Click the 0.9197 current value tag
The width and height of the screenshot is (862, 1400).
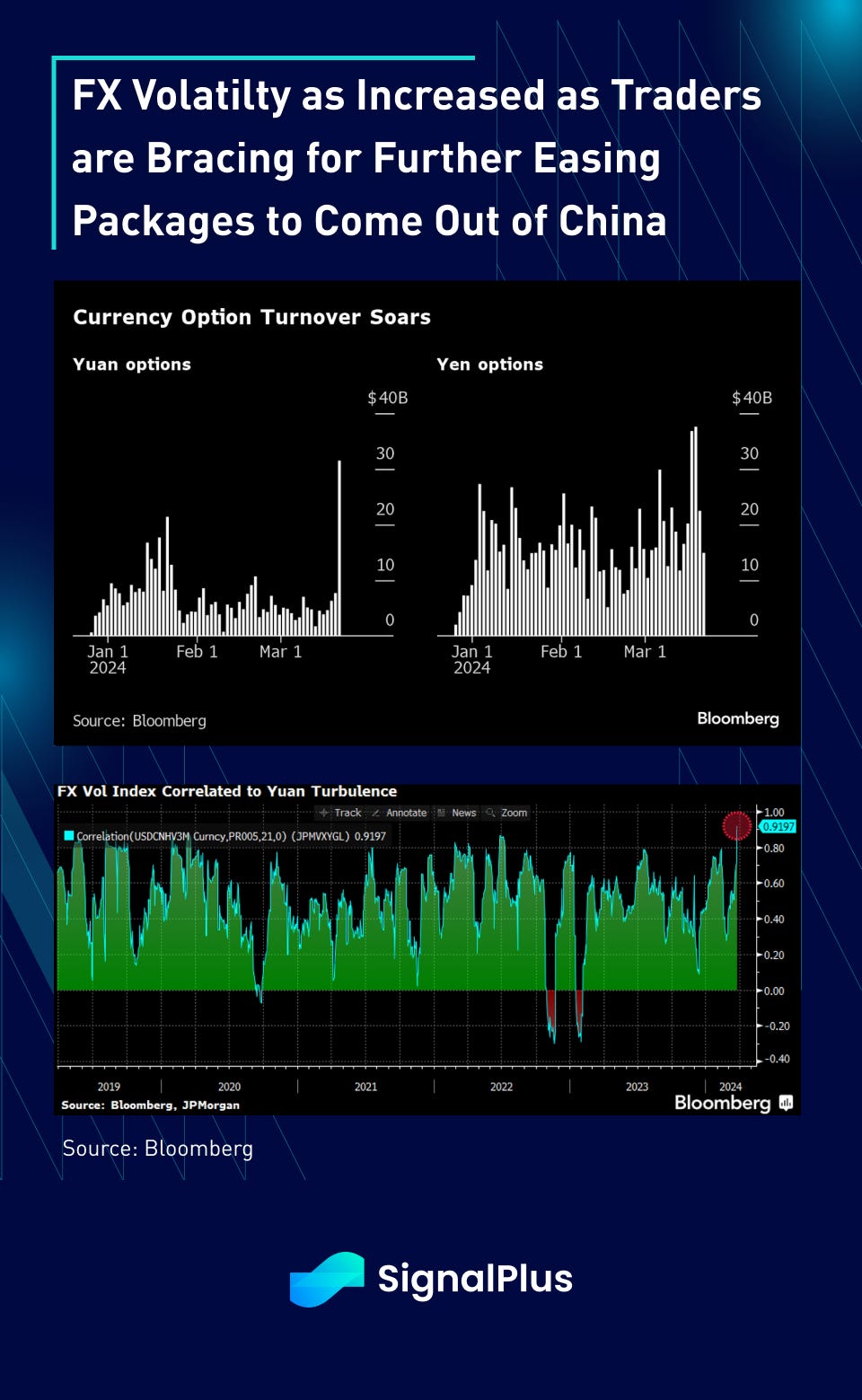778,826
